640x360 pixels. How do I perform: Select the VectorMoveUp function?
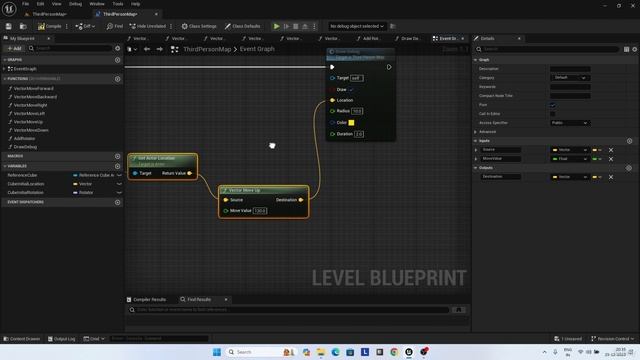click(x=28, y=122)
